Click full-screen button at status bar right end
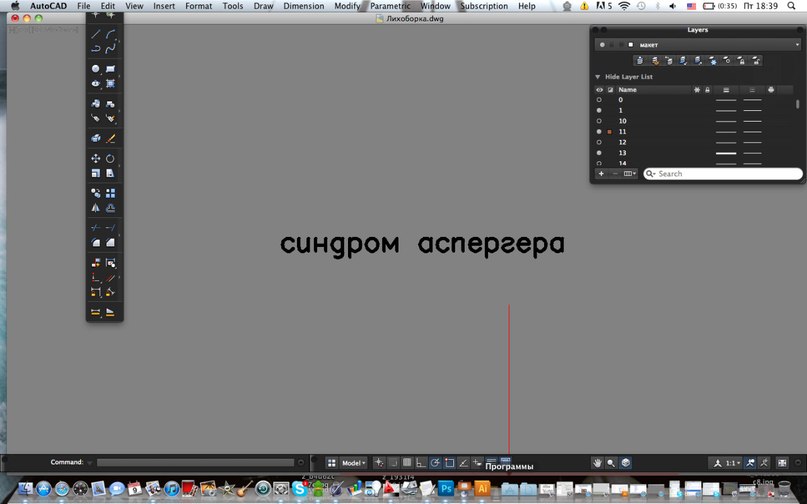Image resolution: width=807 pixels, height=504 pixels. (x=782, y=463)
